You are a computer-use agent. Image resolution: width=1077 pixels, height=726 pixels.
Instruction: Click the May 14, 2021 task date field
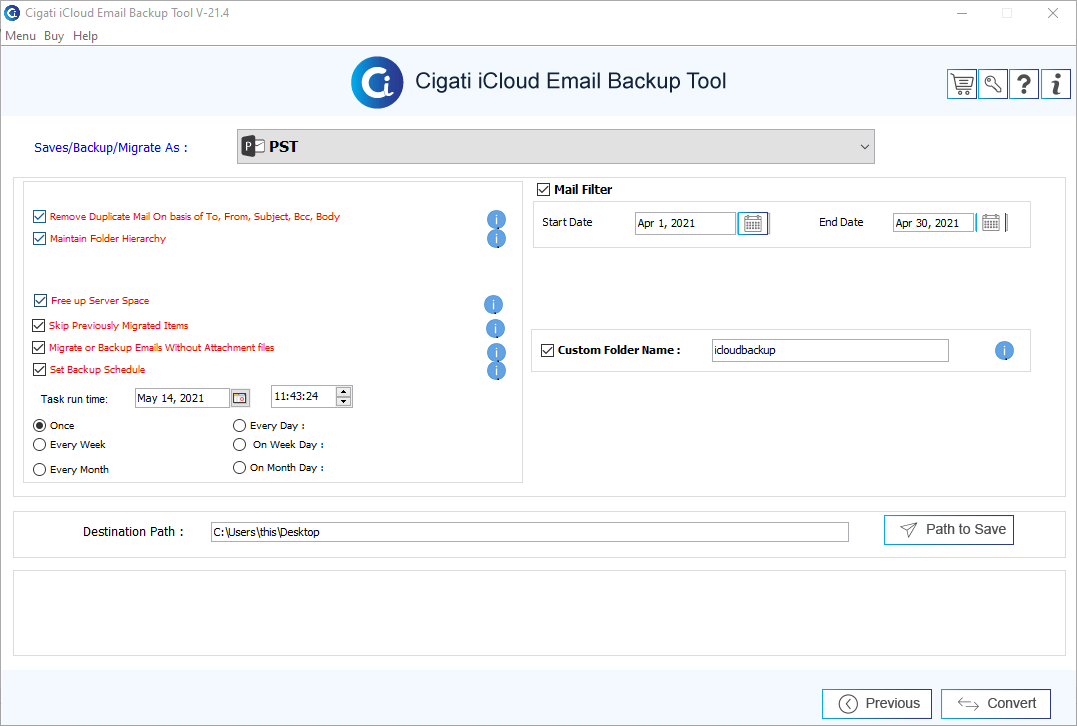(182, 398)
